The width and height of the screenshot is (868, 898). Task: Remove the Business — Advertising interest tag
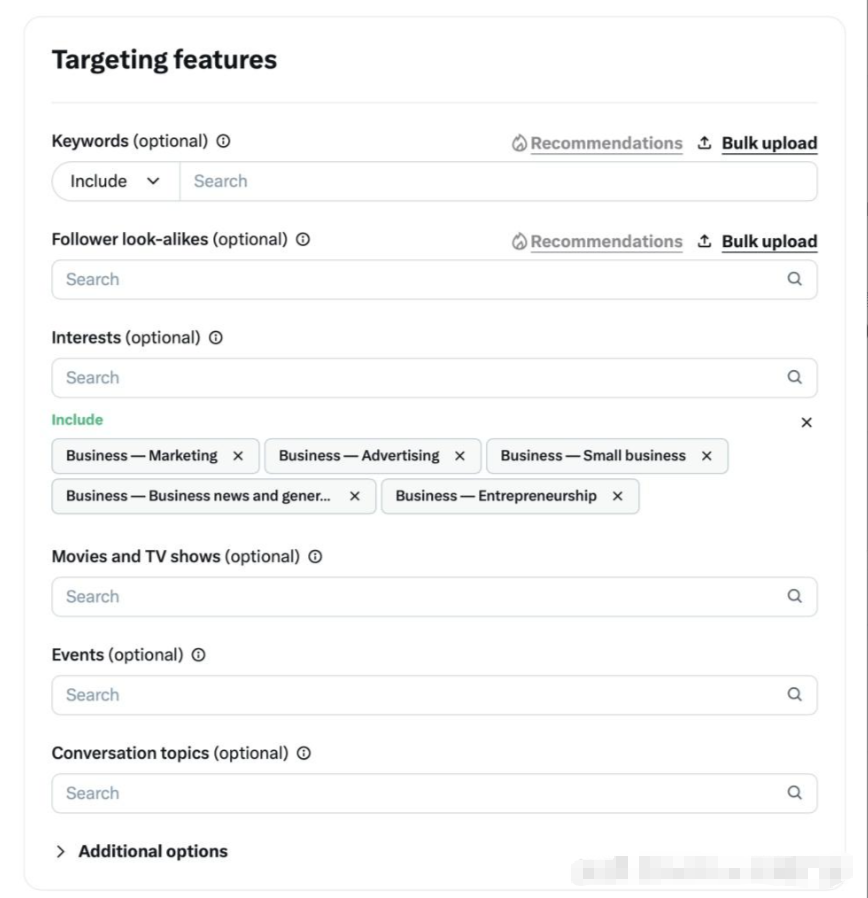click(460, 456)
